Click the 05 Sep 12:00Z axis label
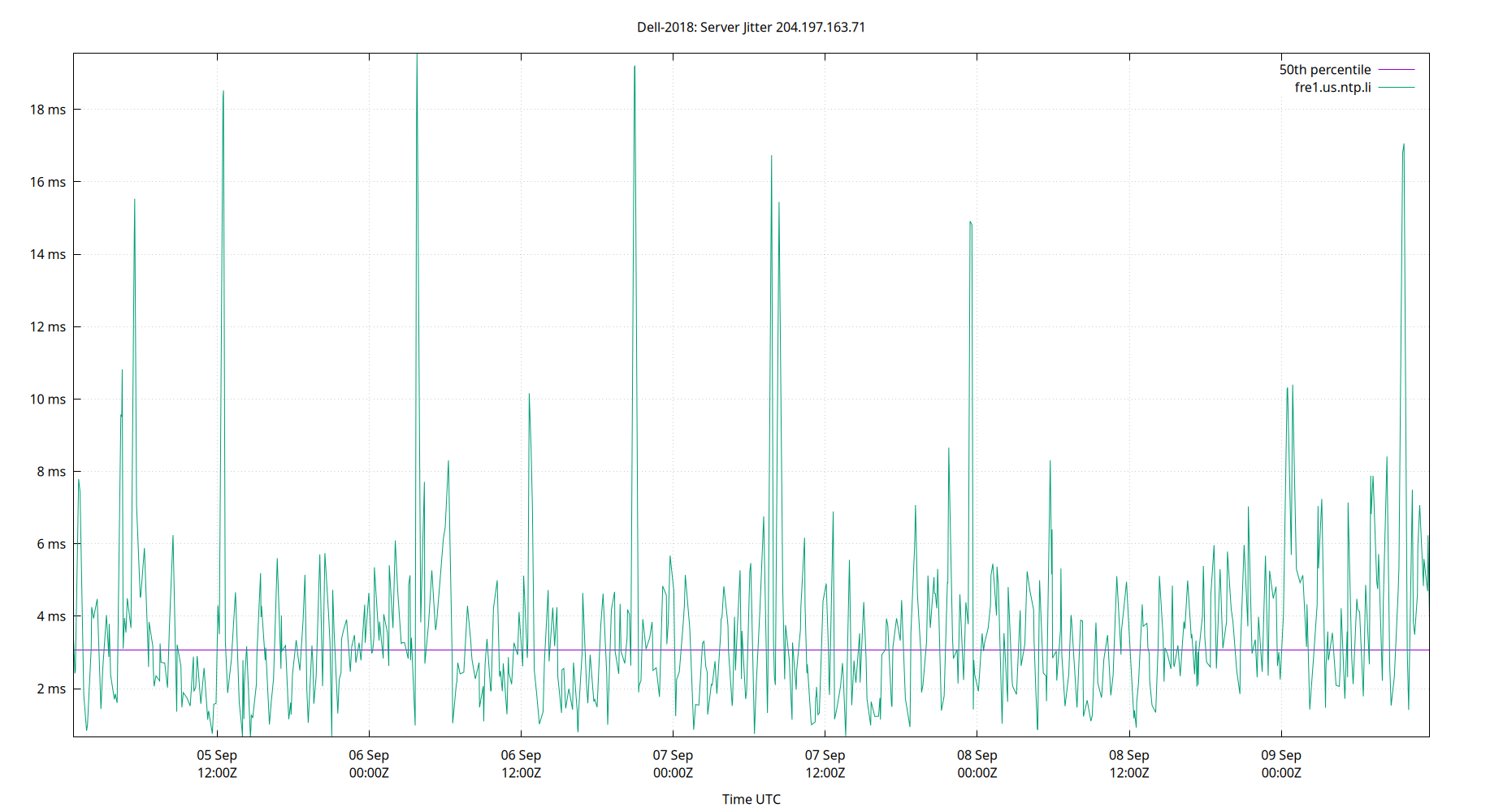Screen dimensions: 1503x812 [x=217, y=763]
